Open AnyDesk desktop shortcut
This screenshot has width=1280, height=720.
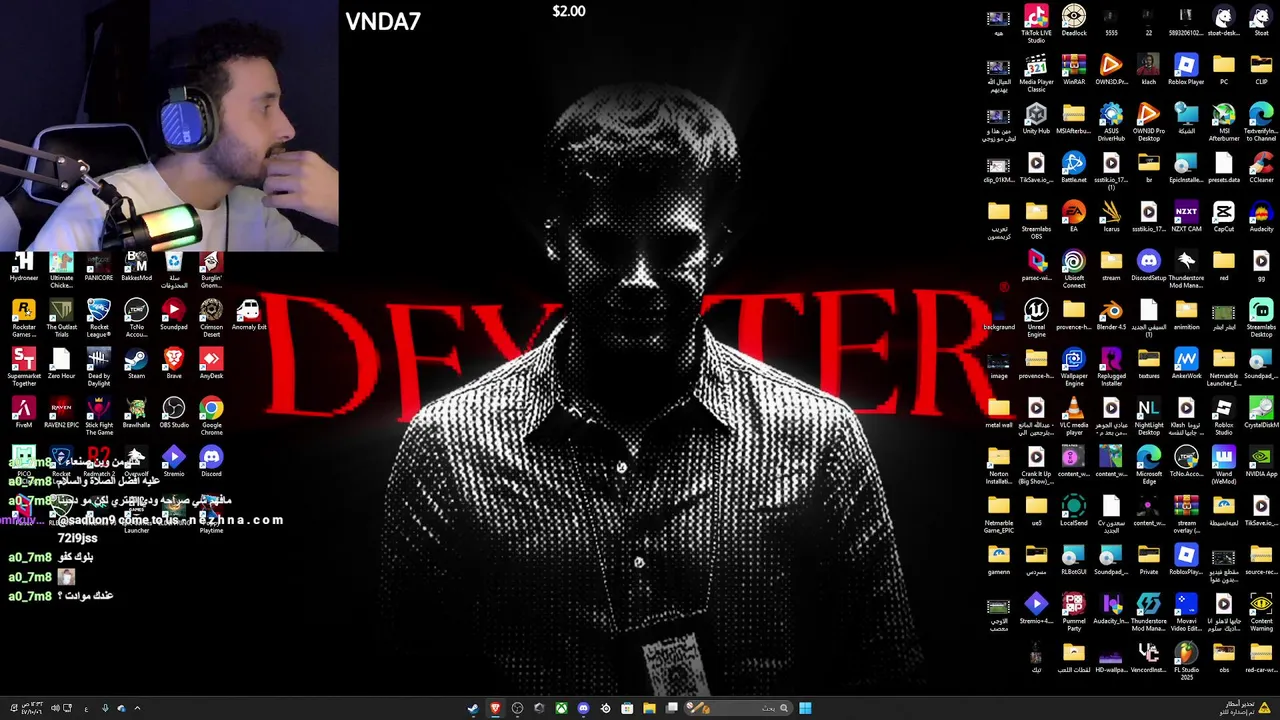[211, 364]
